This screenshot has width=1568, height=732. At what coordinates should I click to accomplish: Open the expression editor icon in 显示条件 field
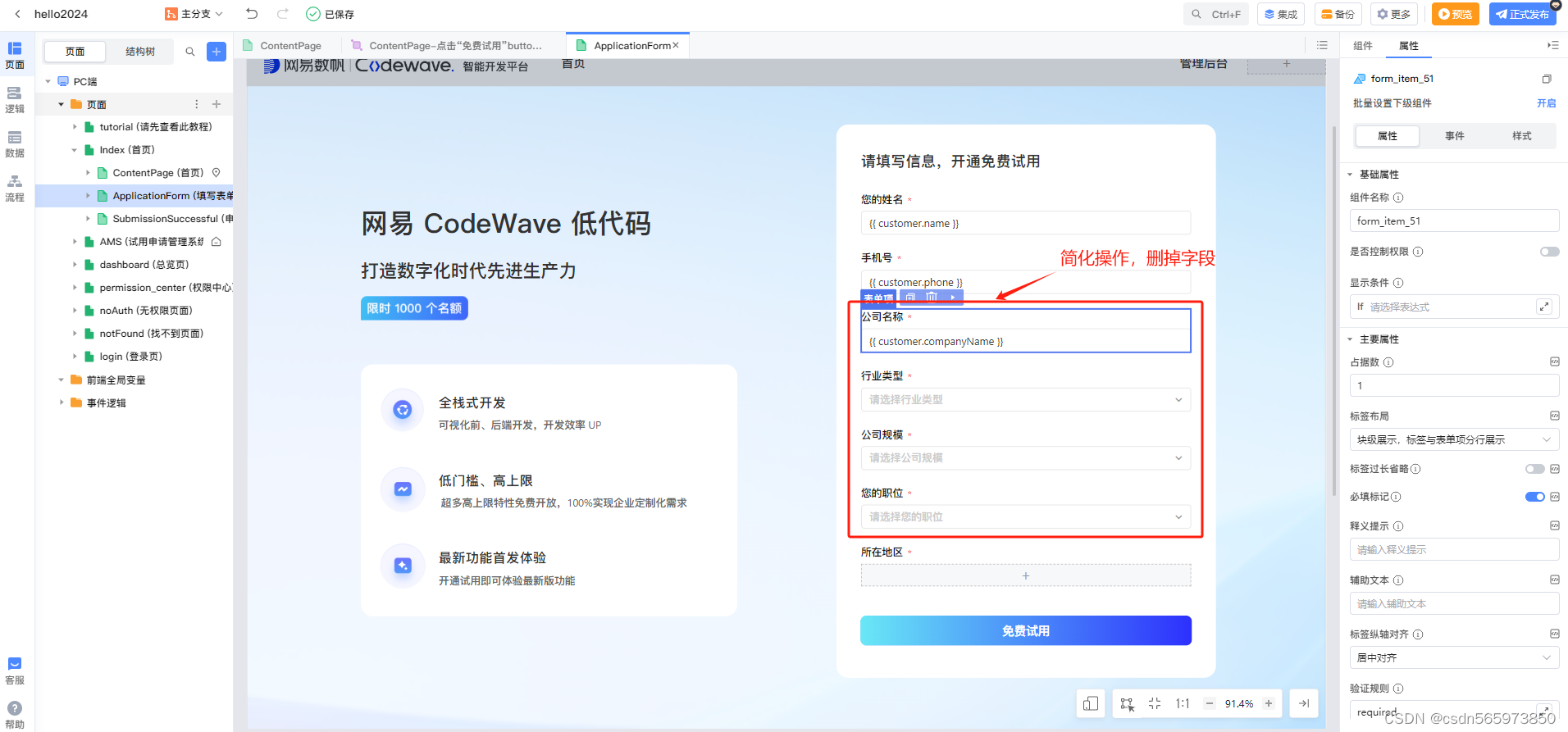[1544, 307]
